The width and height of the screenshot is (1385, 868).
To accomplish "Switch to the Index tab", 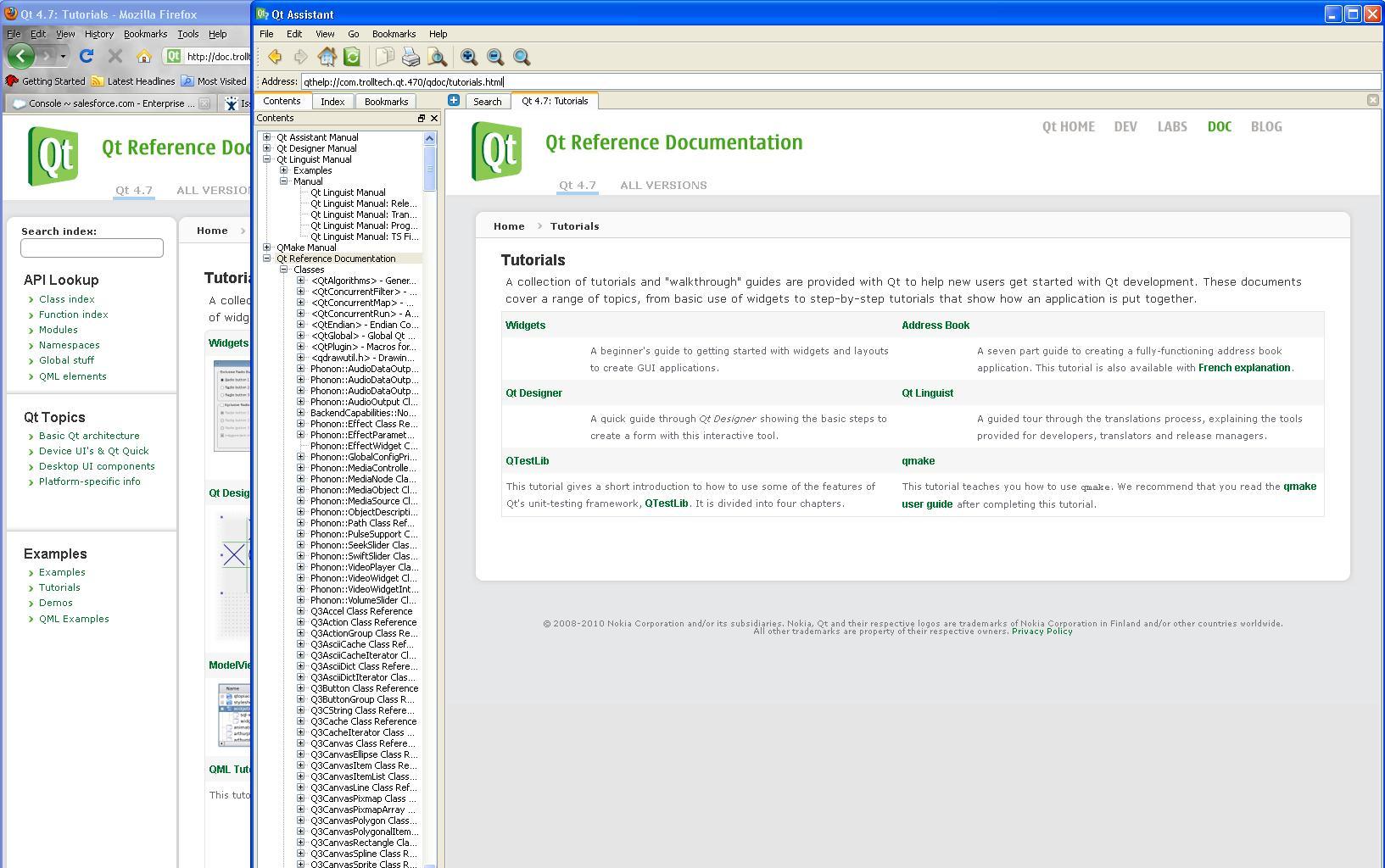I will (332, 102).
